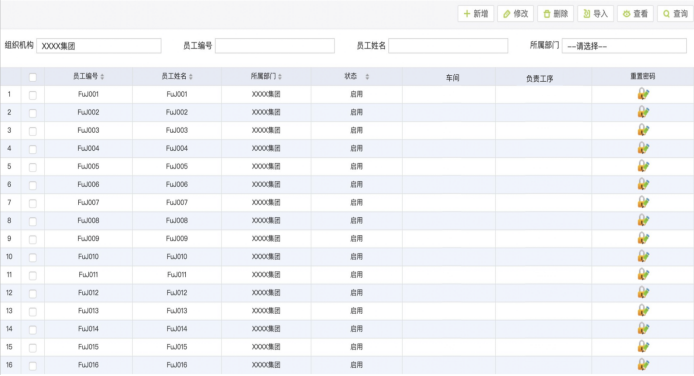
Task: Select employee name cell FuJ012
Action: [177, 292]
